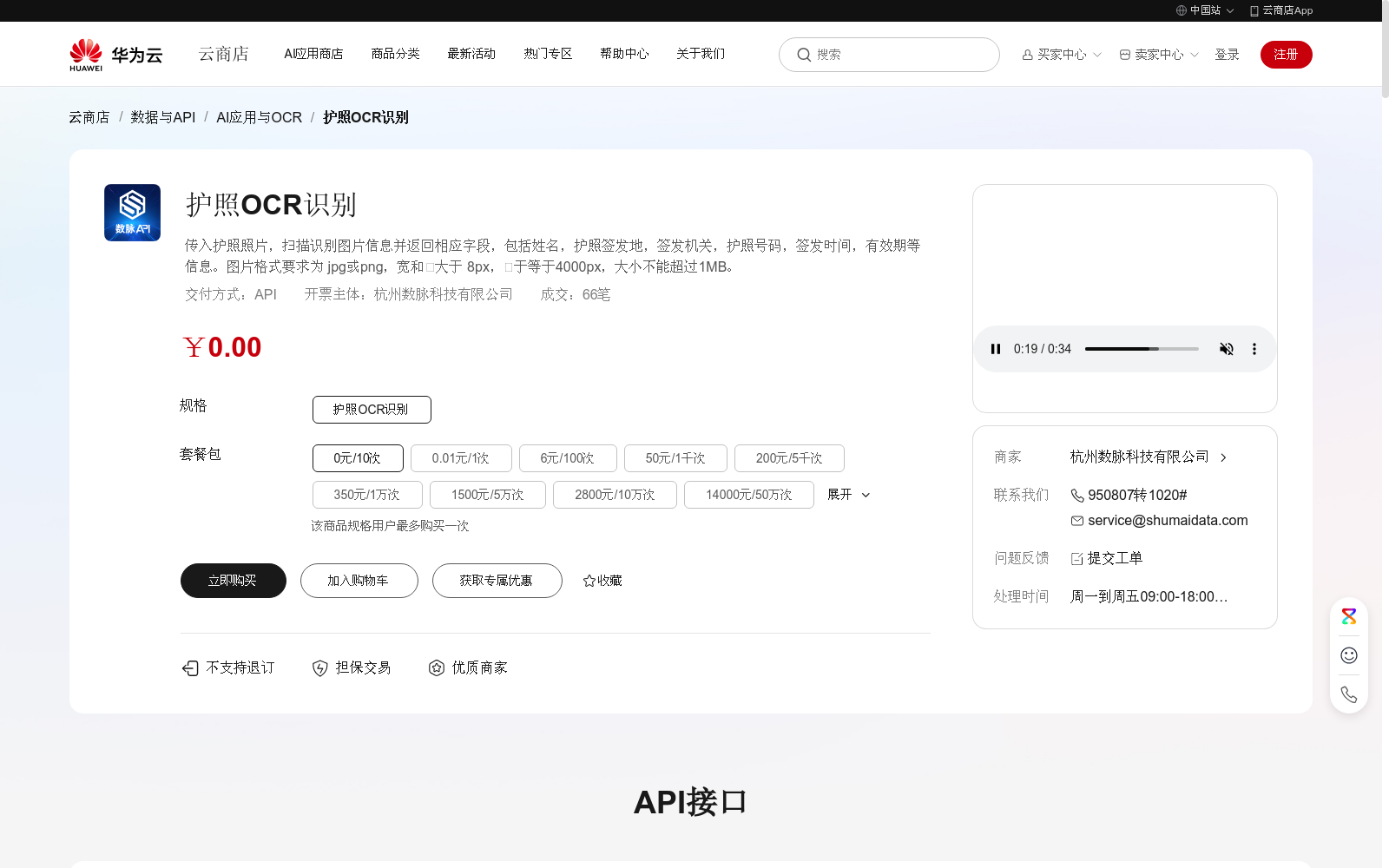Screen dimensions: 1389x868
Task: Click the 获取专属优惠 button
Action: 497,581
